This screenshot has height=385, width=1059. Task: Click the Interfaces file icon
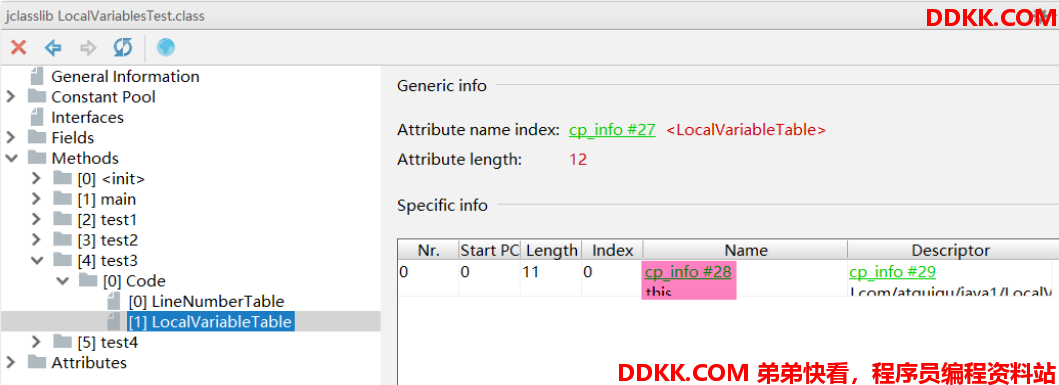pyautogui.click(x=38, y=116)
